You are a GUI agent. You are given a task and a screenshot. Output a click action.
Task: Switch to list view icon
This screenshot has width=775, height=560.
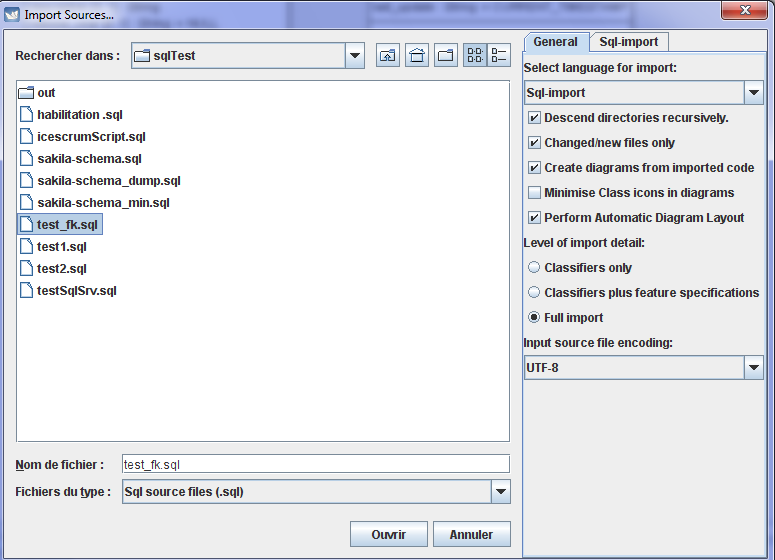click(475, 55)
